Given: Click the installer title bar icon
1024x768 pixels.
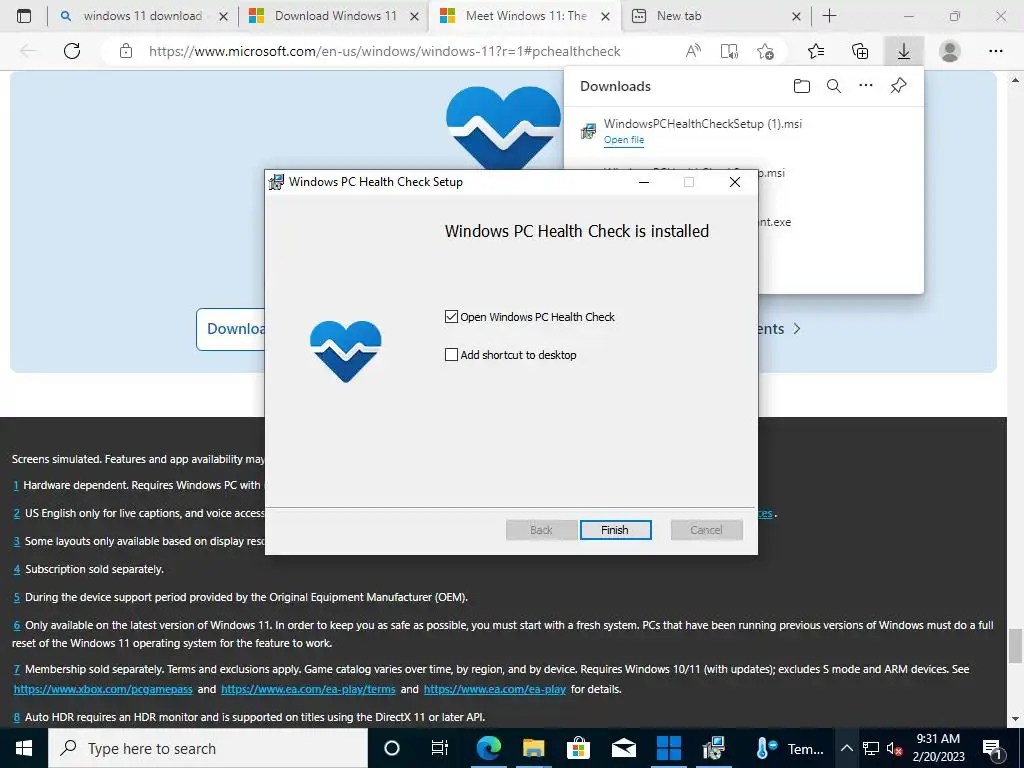Looking at the screenshot, I should 277,182.
